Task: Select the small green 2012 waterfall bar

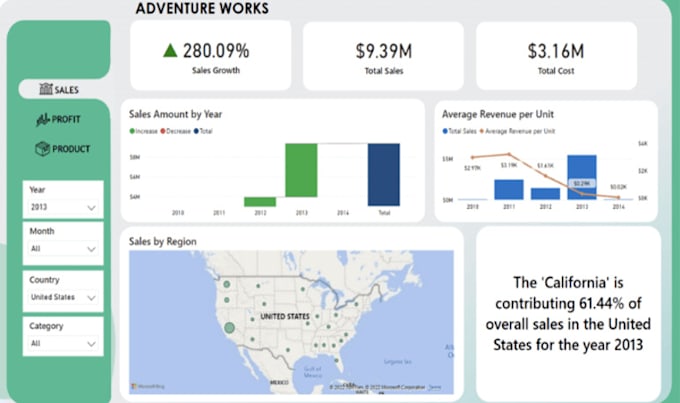Action: point(260,202)
